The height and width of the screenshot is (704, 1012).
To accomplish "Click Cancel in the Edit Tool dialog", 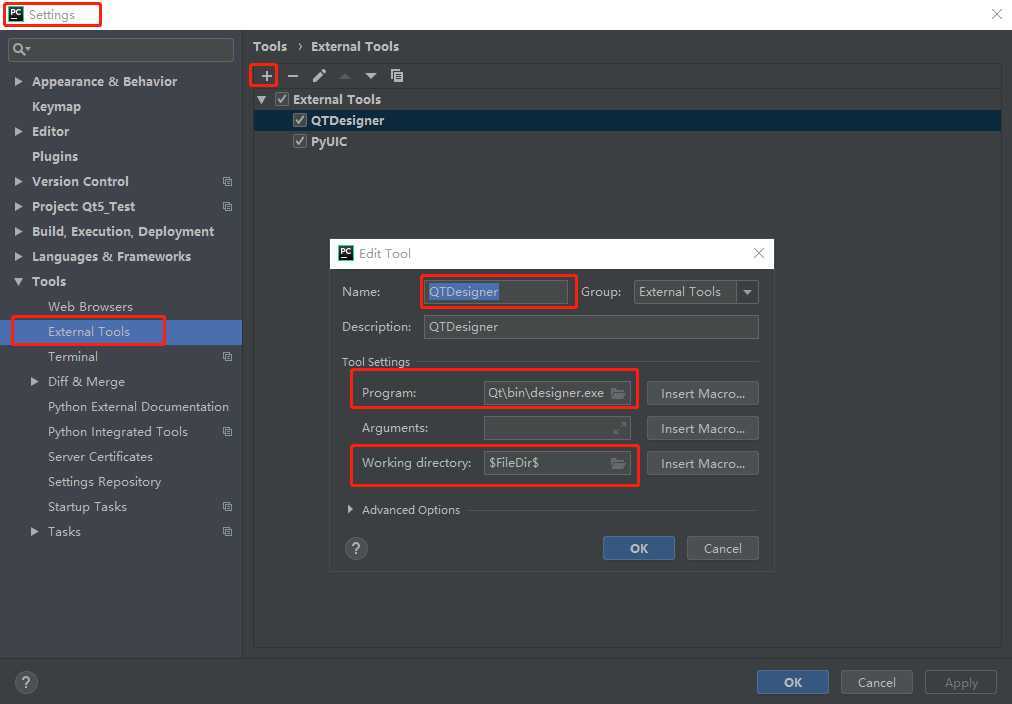I will click(x=723, y=548).
